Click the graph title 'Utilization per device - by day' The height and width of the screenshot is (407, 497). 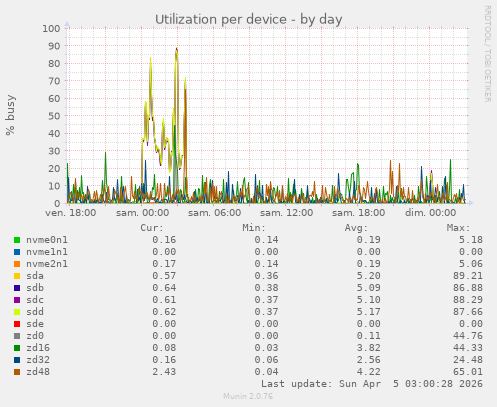pos(249,19)
